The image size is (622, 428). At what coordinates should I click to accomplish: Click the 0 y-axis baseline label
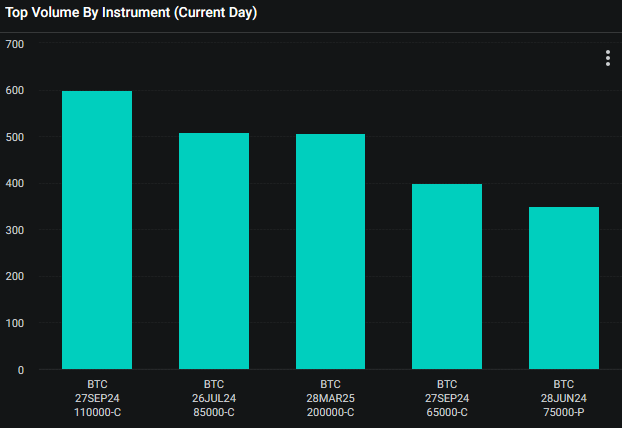pyautogui.click(x=21, y=370)
